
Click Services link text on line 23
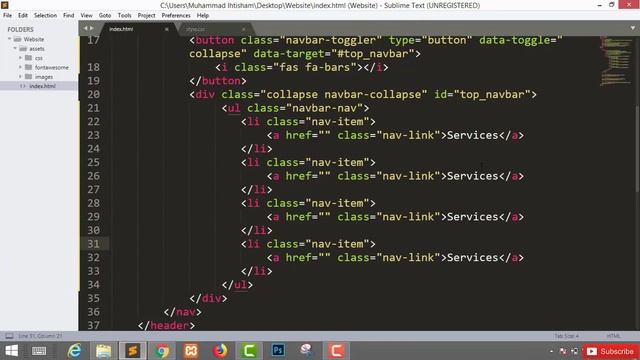(472, 135)
